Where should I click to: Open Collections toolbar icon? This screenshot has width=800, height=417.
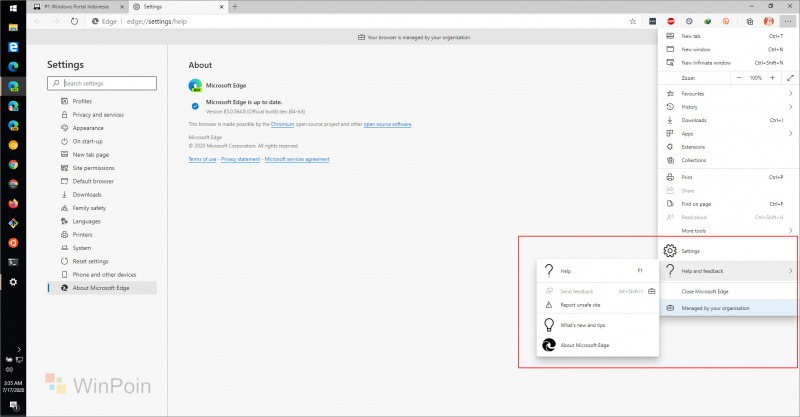coord(749,21)
